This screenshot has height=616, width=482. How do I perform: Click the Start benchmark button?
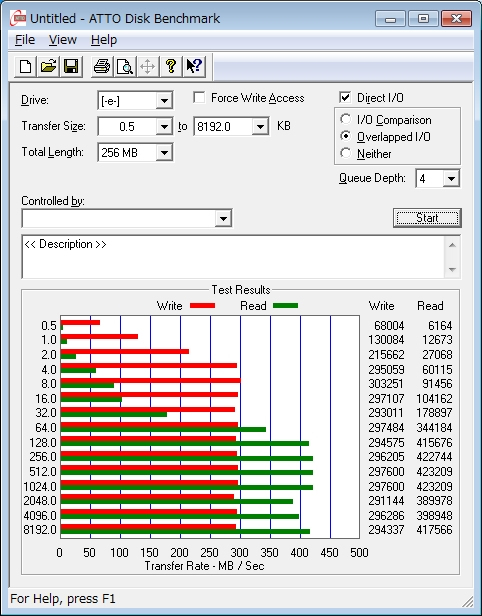(427, 218)
